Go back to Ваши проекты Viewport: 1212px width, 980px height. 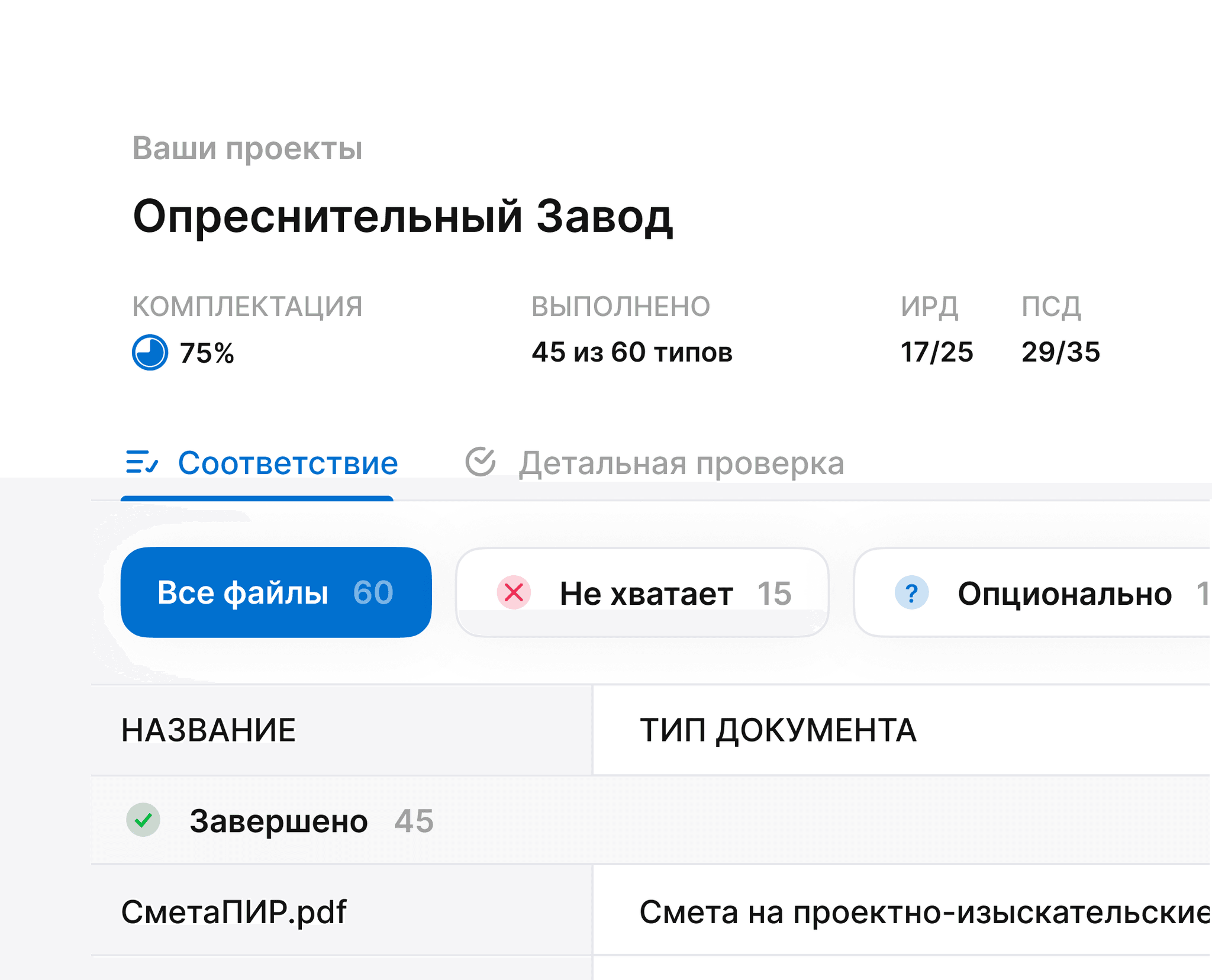(247, 148)
